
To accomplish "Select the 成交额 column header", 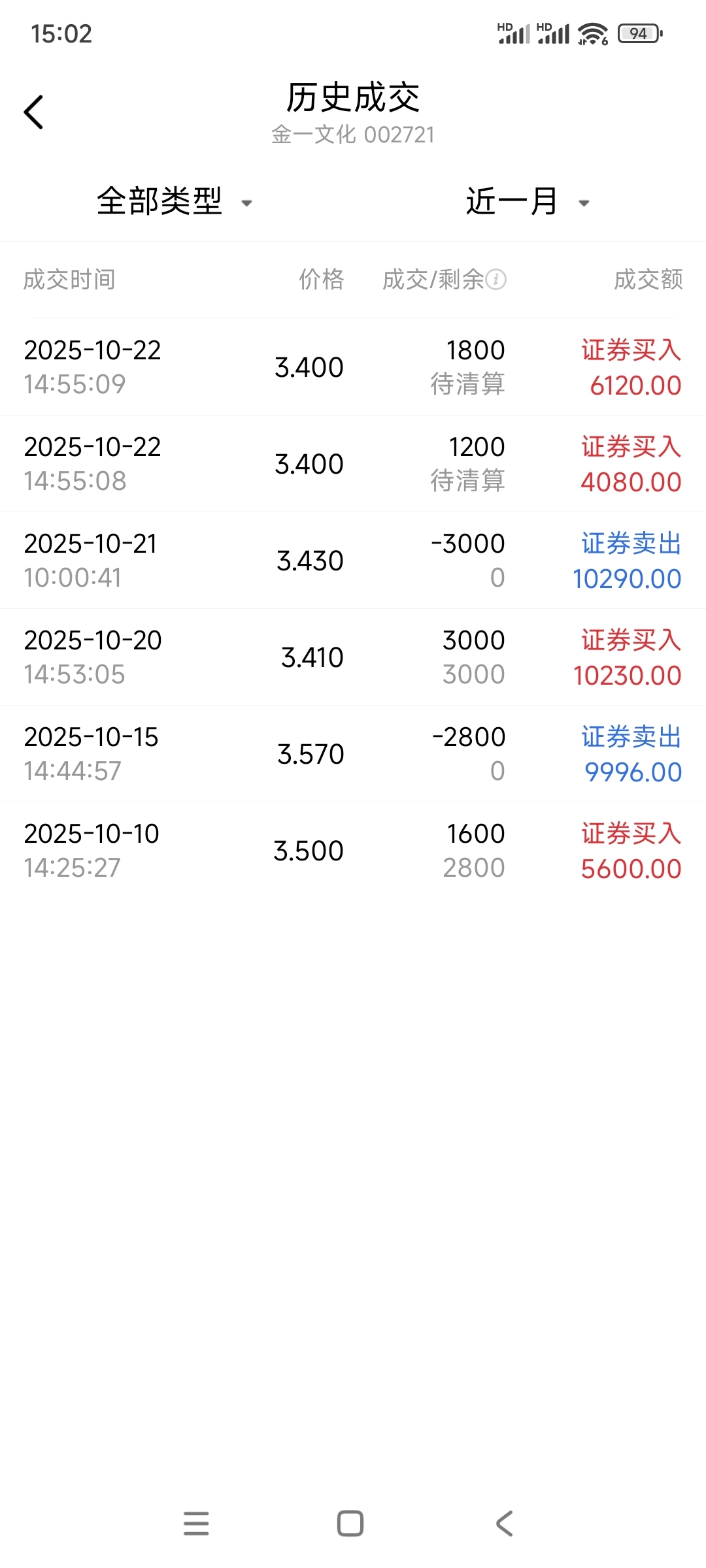I will point(648,280).
